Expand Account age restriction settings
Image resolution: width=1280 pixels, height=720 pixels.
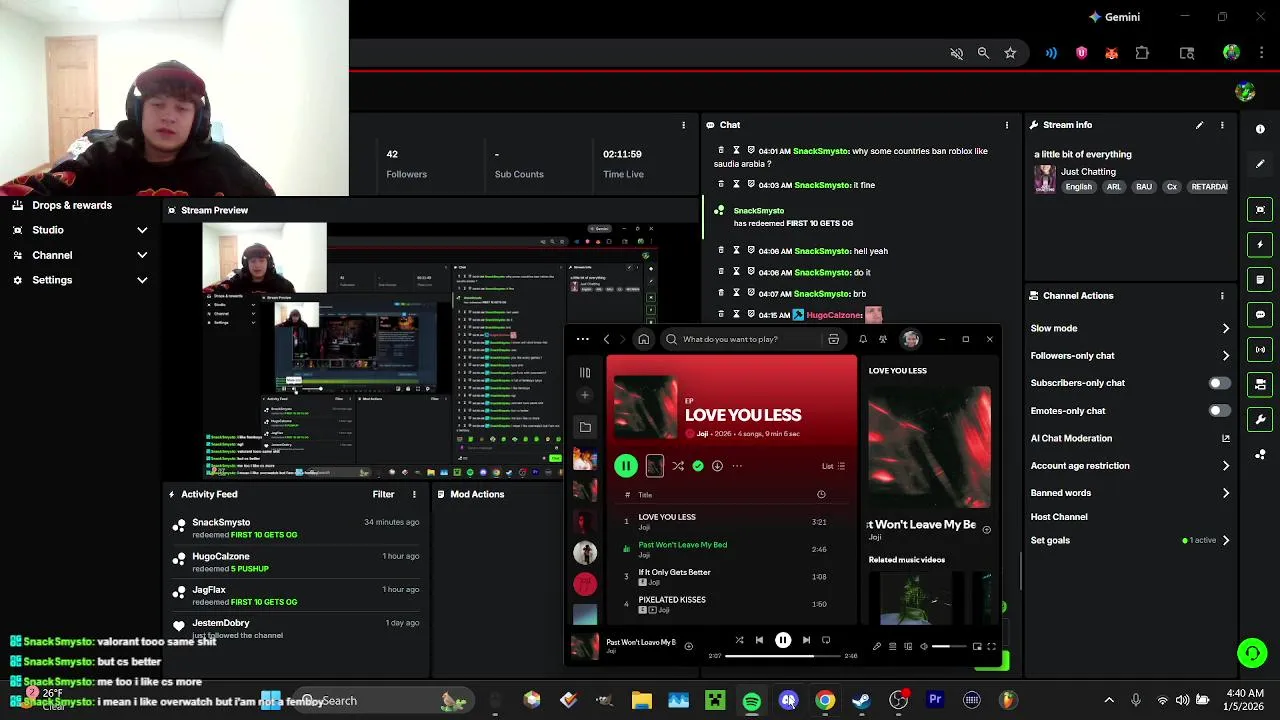click(x=1226, y=466)
